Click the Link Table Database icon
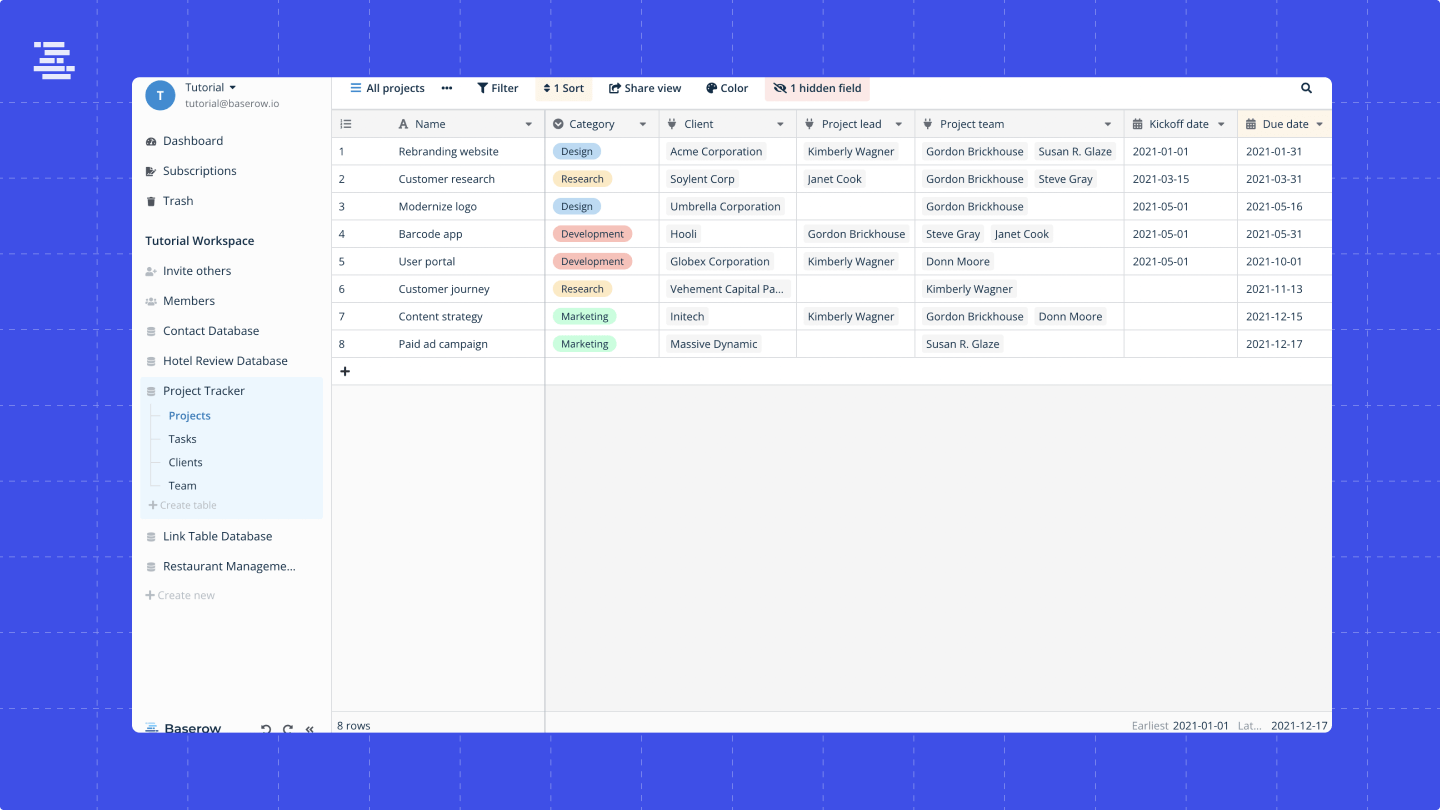This screenshot has height=810, width=1441. click(151, 537)
